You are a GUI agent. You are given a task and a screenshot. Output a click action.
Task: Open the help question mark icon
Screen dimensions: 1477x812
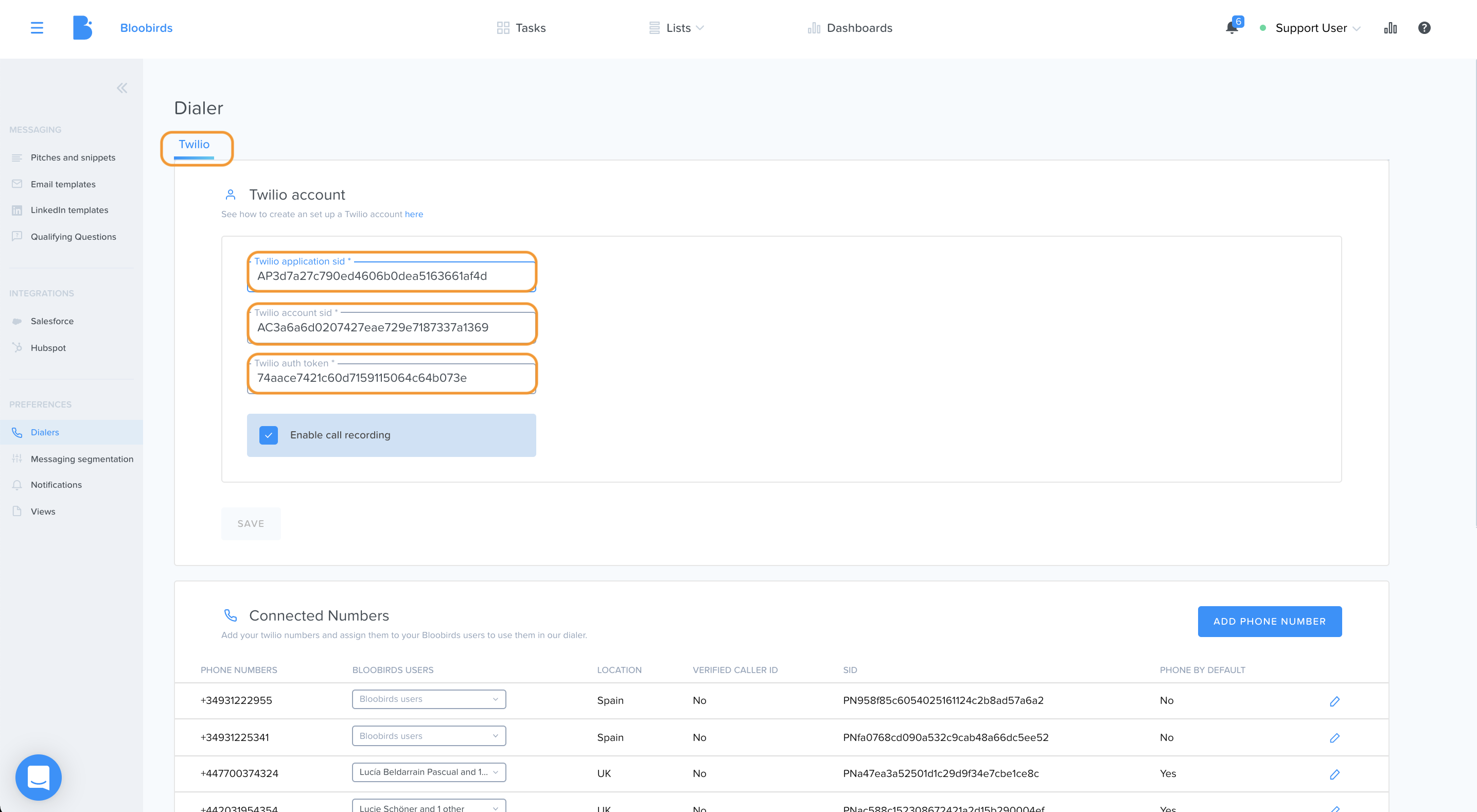(1425, 27)
